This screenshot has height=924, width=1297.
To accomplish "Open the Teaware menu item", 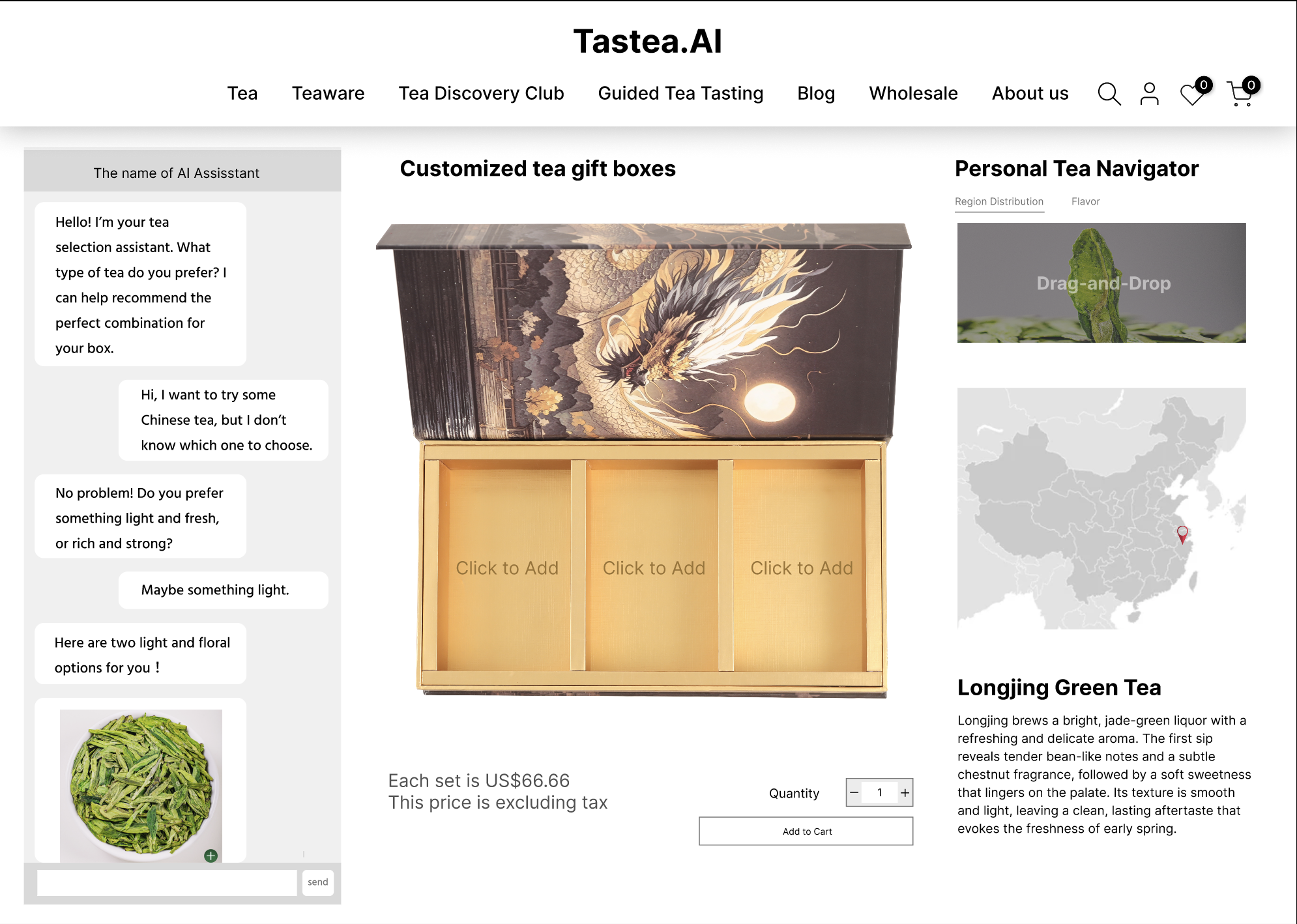I will (x=328, y=93).
